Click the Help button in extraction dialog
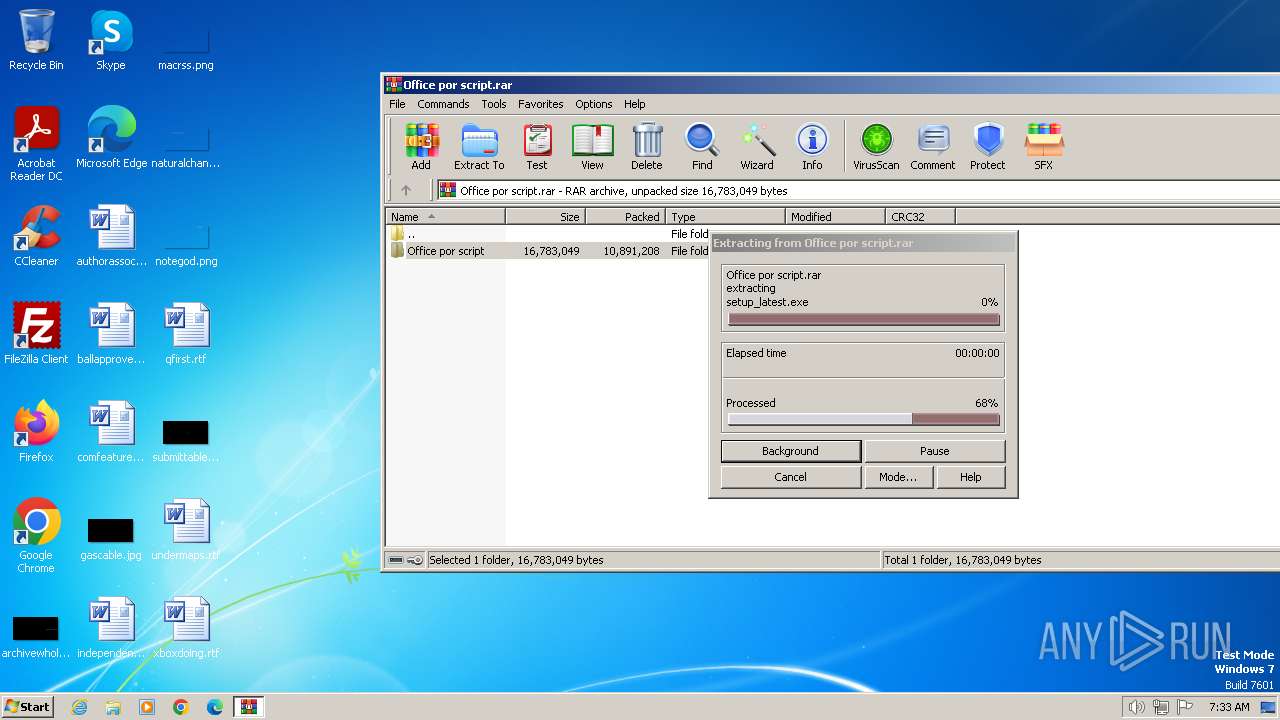Viewport: 1280px width, 720px height. [x=970, y=477]
